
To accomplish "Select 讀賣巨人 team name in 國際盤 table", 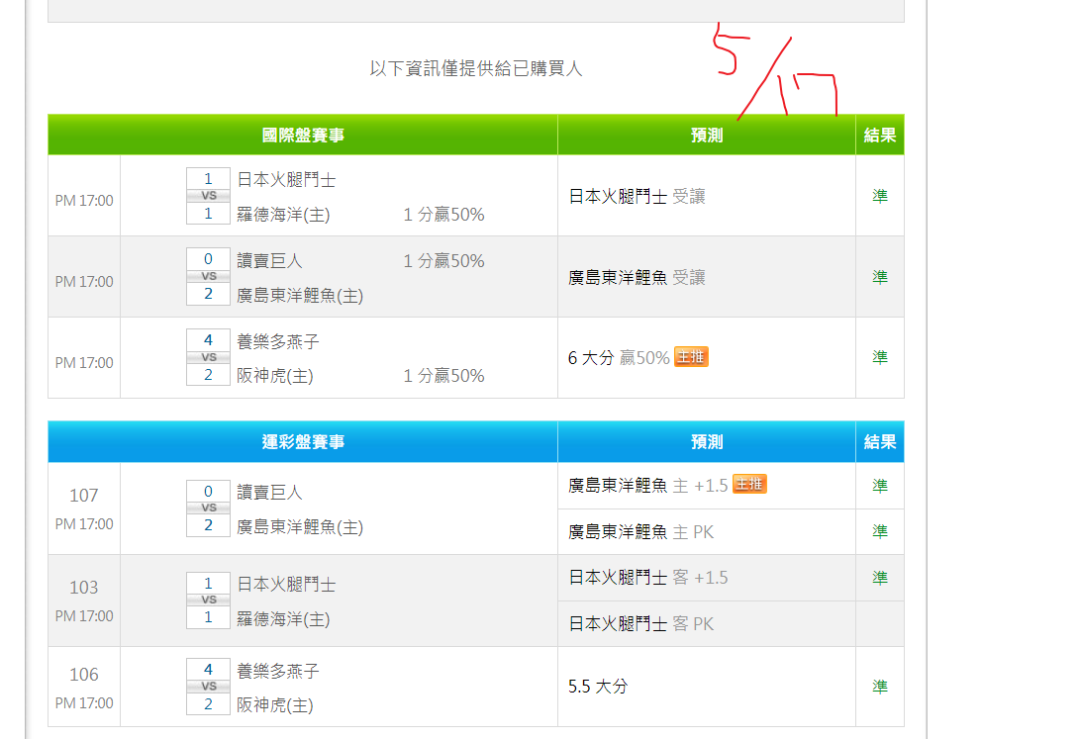I will 270,260.
